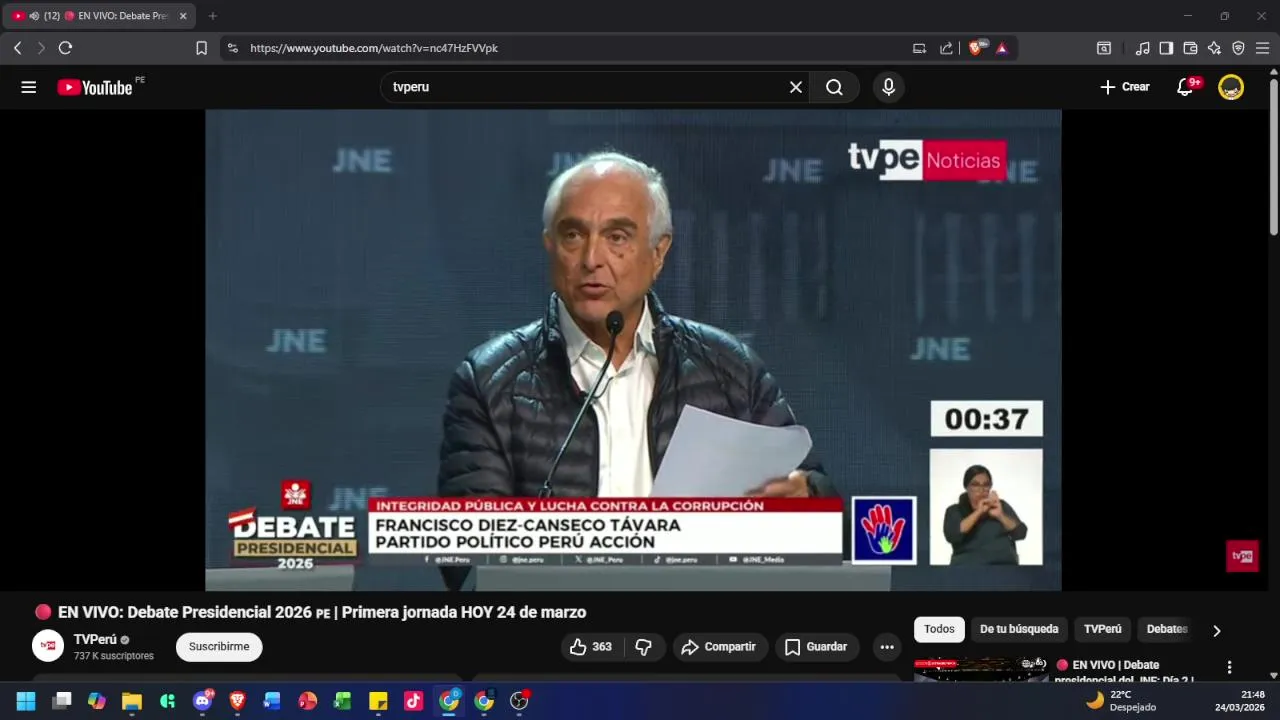Open PowerPoint from the taskbar
The height and width of the screenshot is (720, 1280).
coord(307,701)
